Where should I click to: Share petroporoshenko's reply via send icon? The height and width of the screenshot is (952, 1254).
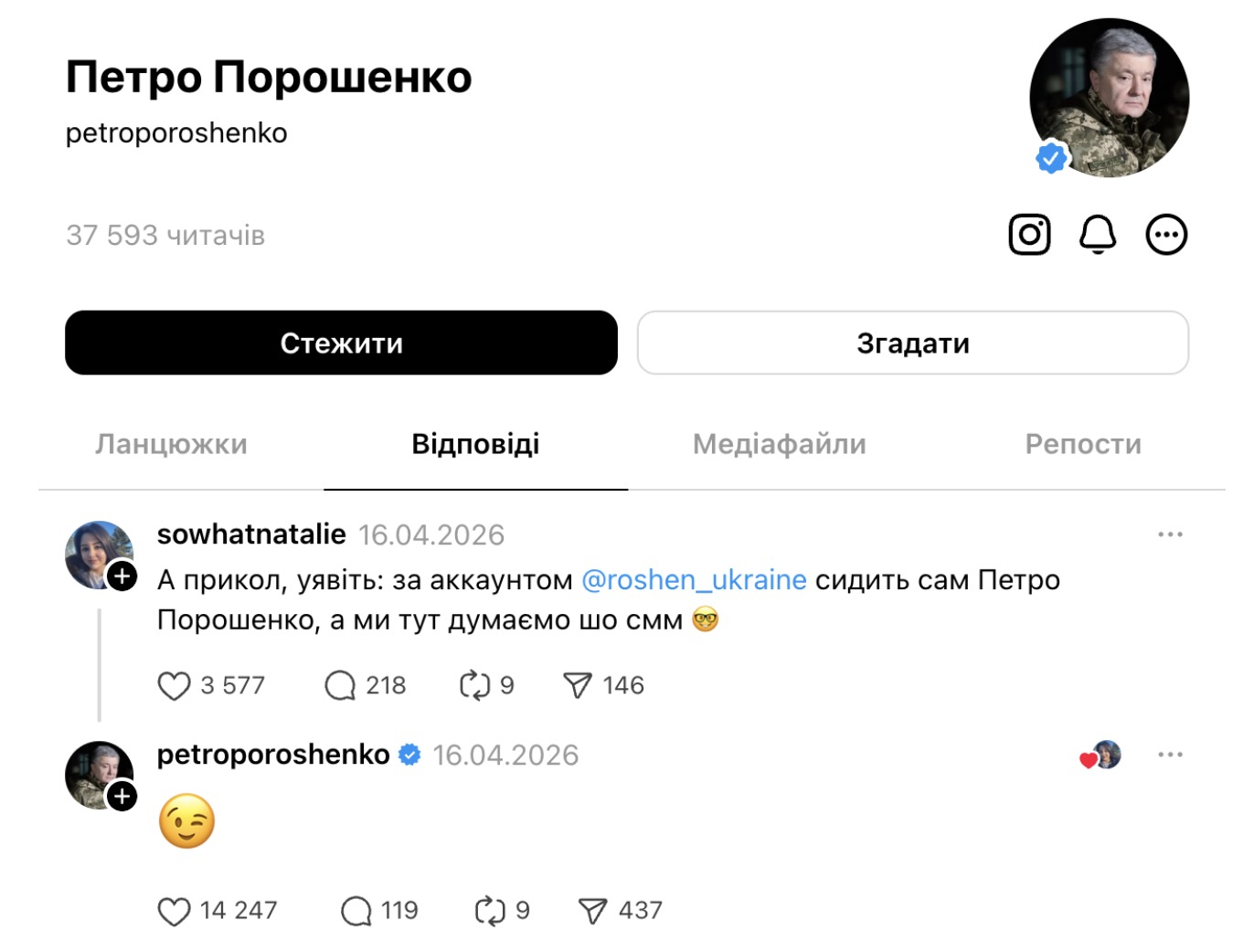tap(592, 911)
